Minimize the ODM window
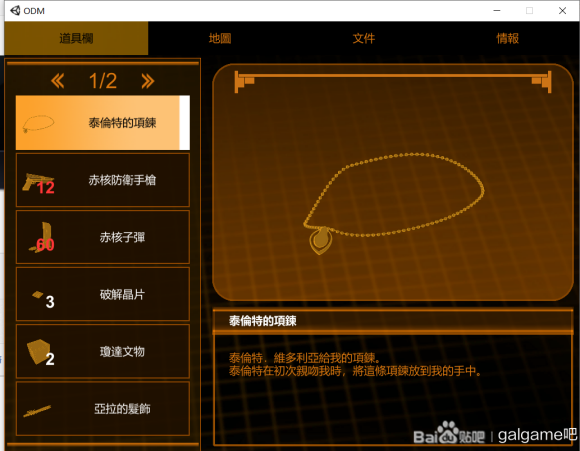 tap(497, 11)
